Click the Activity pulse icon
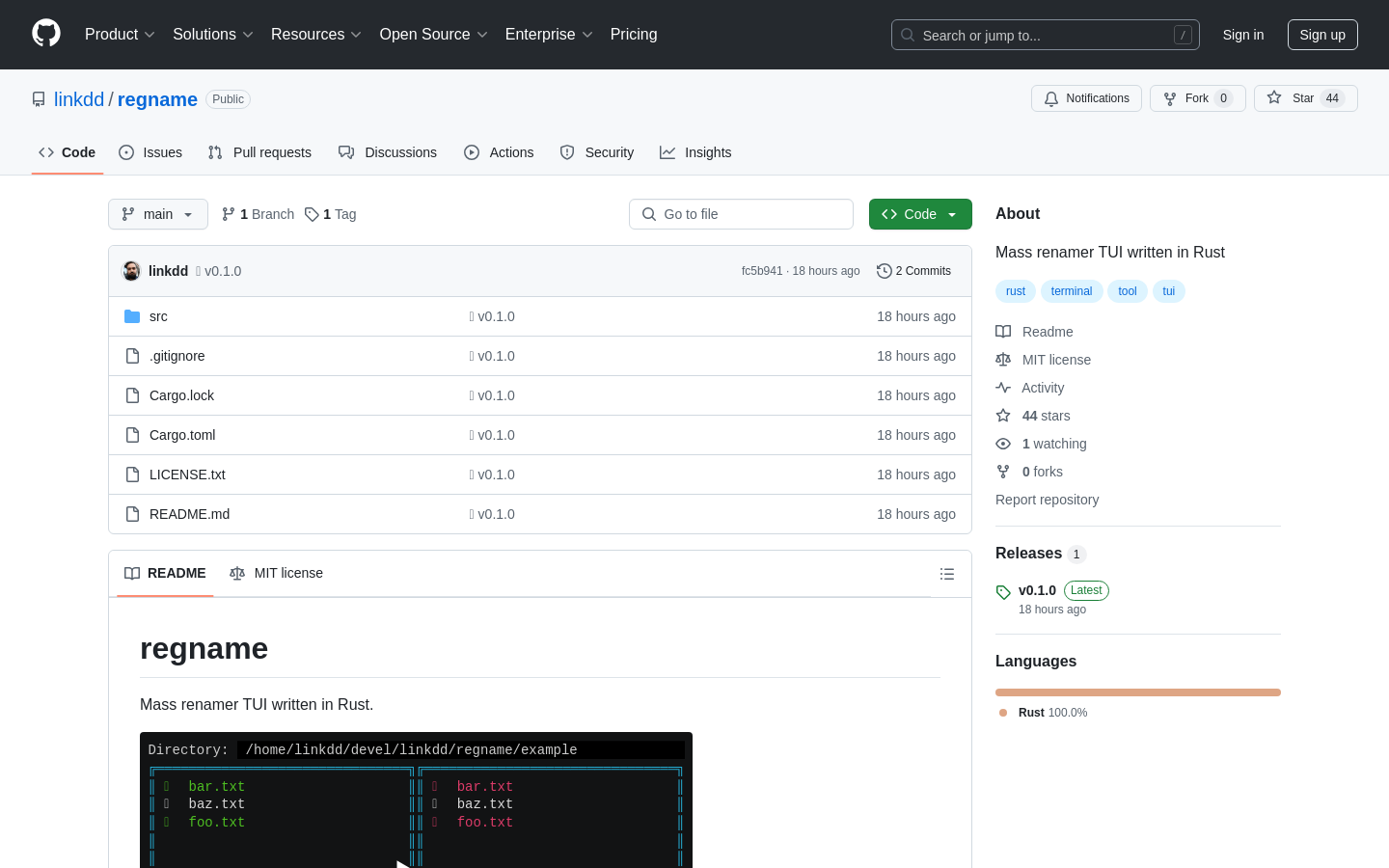The image size is (1389, 868). tap(1003, 388)
